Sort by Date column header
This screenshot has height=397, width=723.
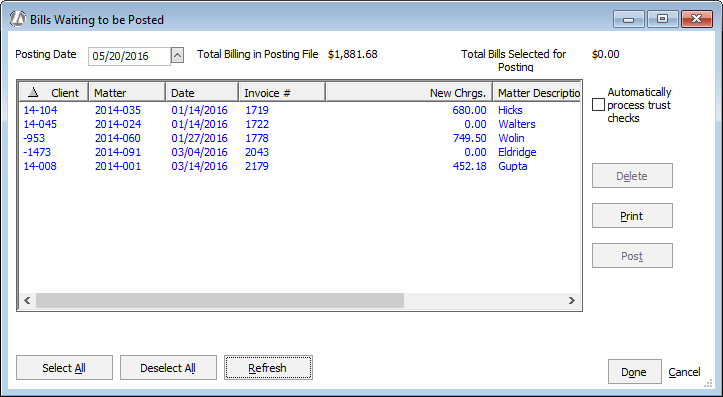[202, 92]
